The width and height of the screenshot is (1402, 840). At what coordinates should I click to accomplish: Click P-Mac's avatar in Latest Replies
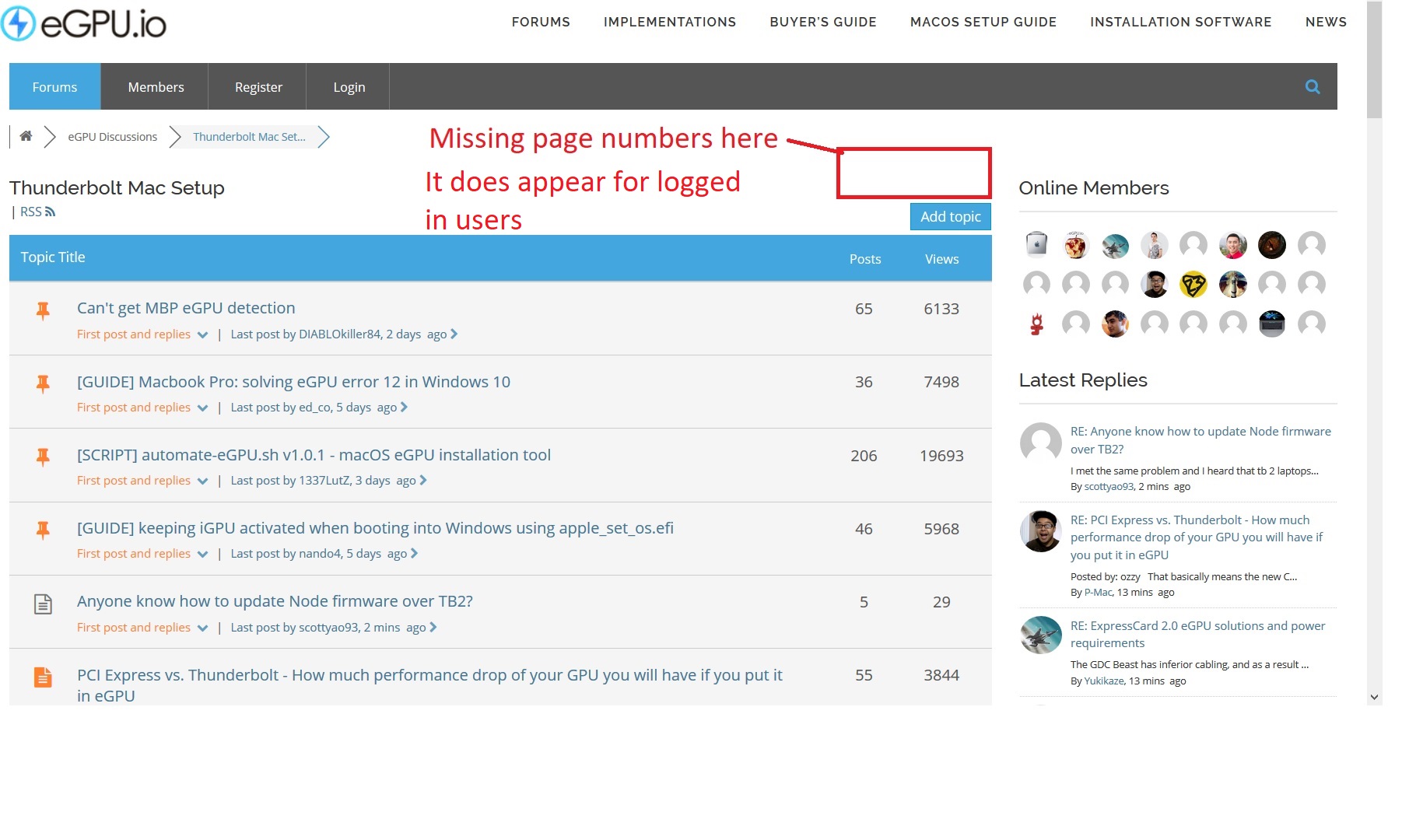(1040, 531)
